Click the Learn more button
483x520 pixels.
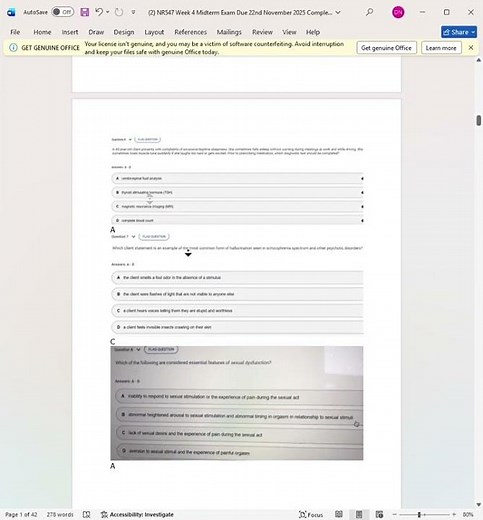click(x=441, y=48)
